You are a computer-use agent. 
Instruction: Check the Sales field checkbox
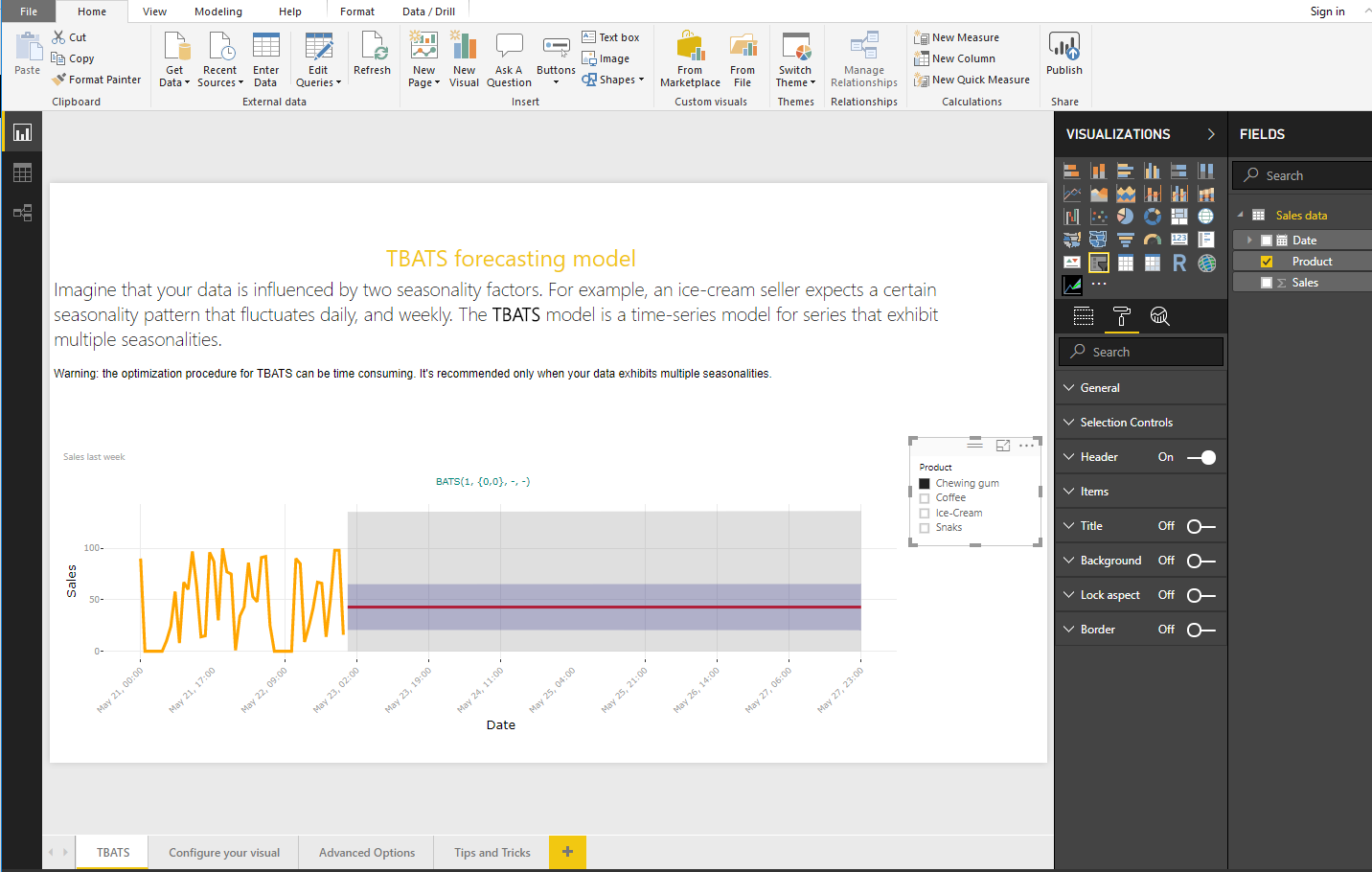click(x=1267, y=283)
